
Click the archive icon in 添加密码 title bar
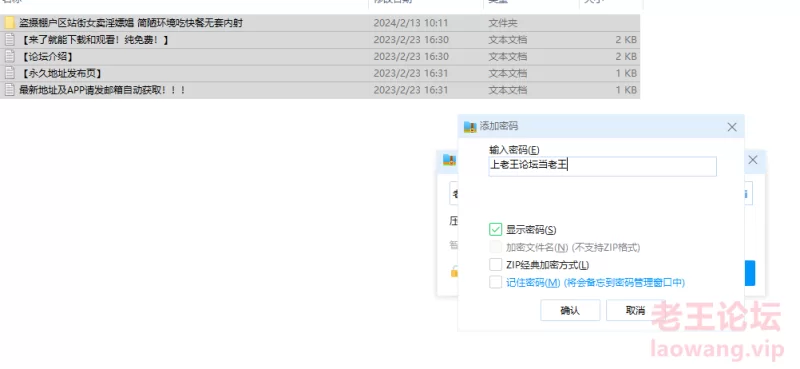pos(470,127)
